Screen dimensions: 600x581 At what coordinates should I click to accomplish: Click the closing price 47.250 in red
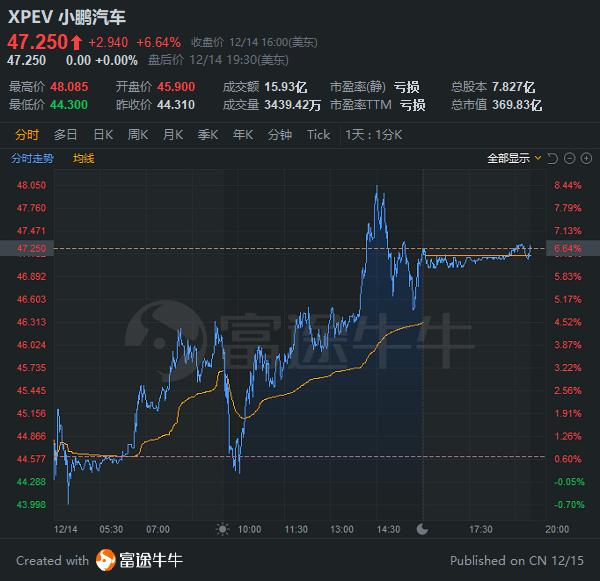pos(38,42)
